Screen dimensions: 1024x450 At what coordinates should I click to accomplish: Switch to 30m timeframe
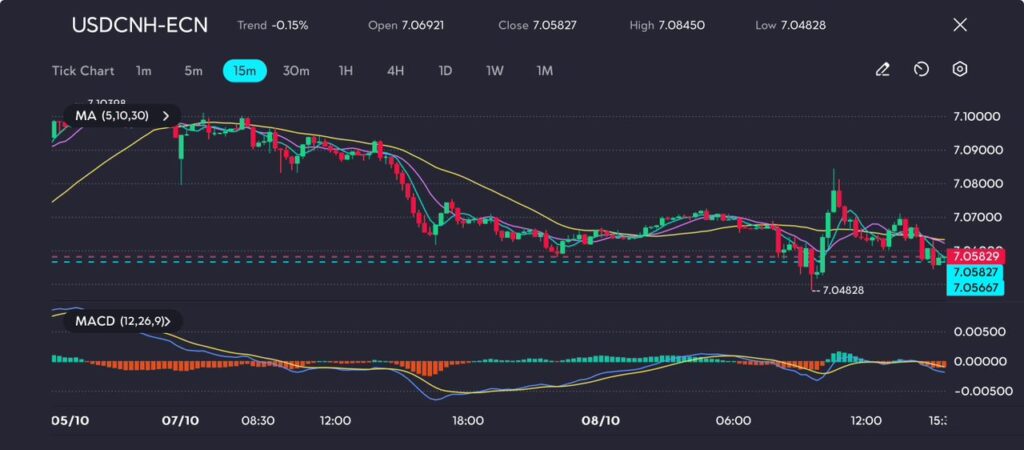[296, 71]
